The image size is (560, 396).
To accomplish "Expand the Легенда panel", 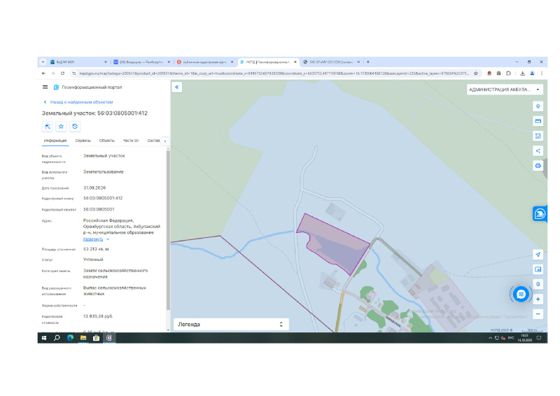I will tap(231, 324).
